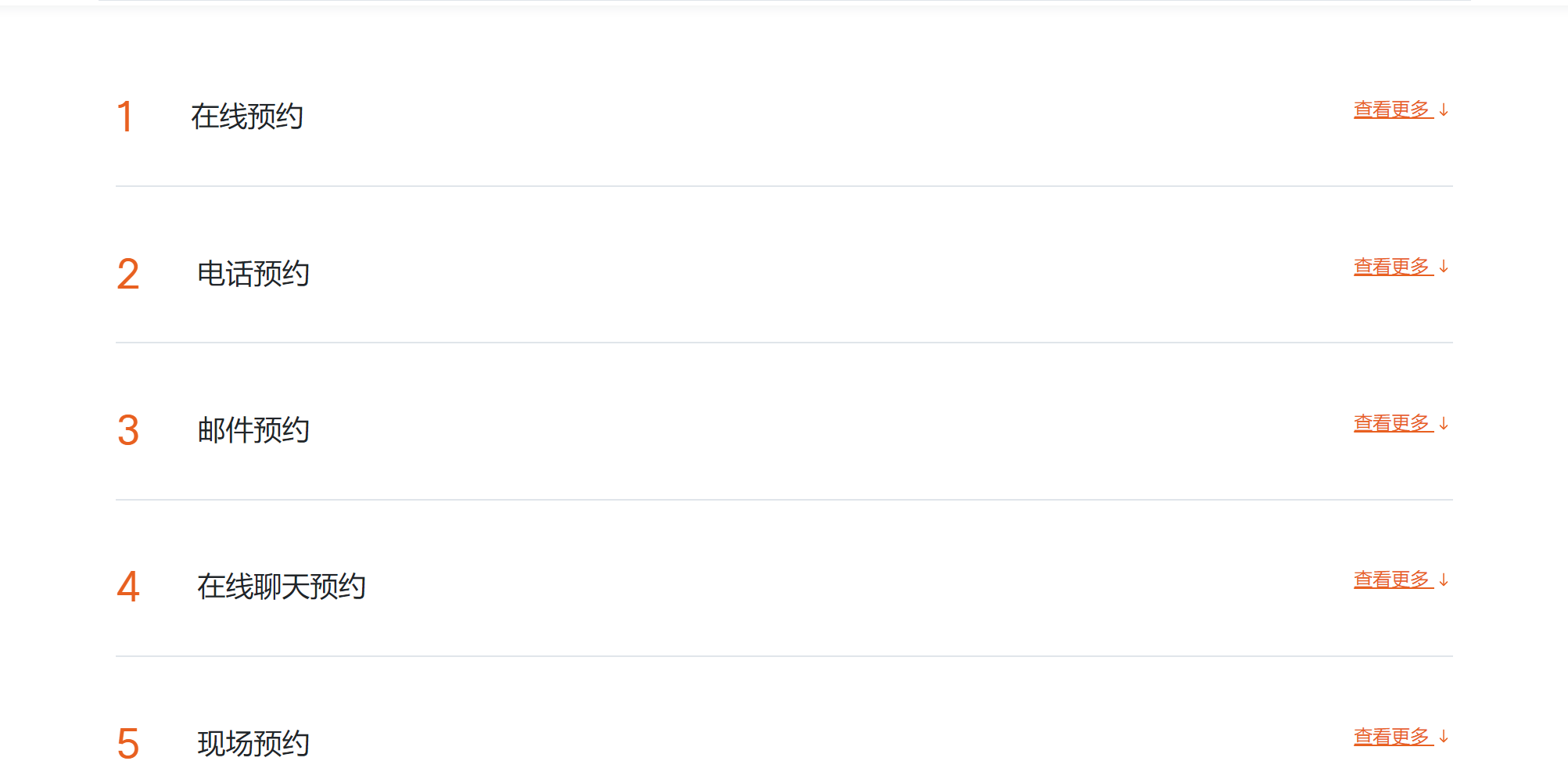Expand 查看更多 for 电话预约
The image size is (1568, 779).
click(1392, 267)
